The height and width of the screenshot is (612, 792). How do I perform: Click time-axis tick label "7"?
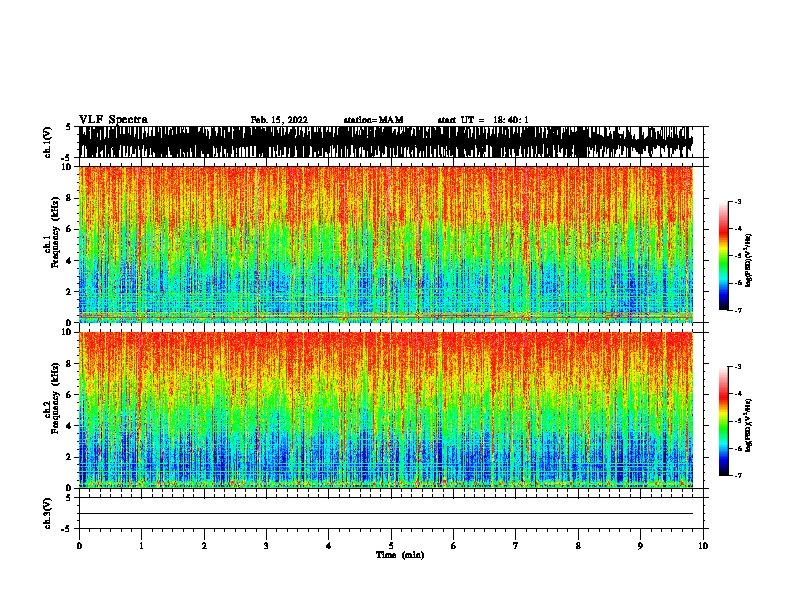coord(516,546)
